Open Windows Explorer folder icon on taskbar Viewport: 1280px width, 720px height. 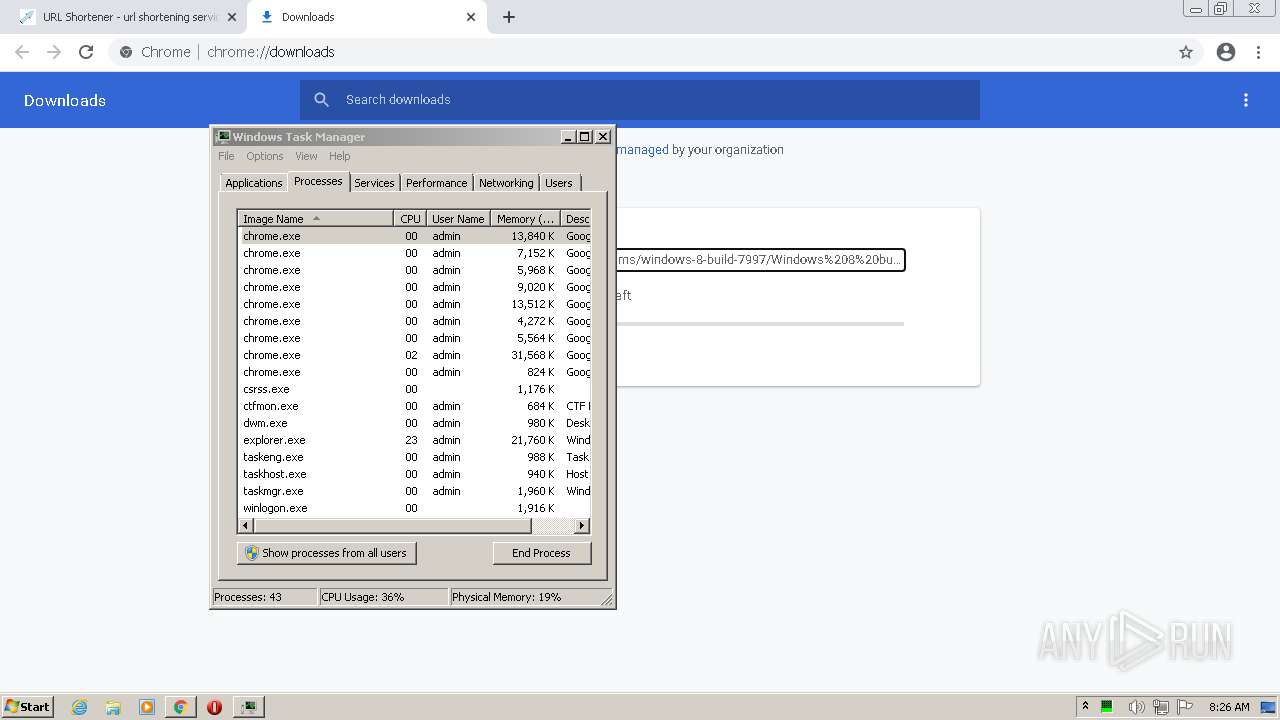coord(113,707)
